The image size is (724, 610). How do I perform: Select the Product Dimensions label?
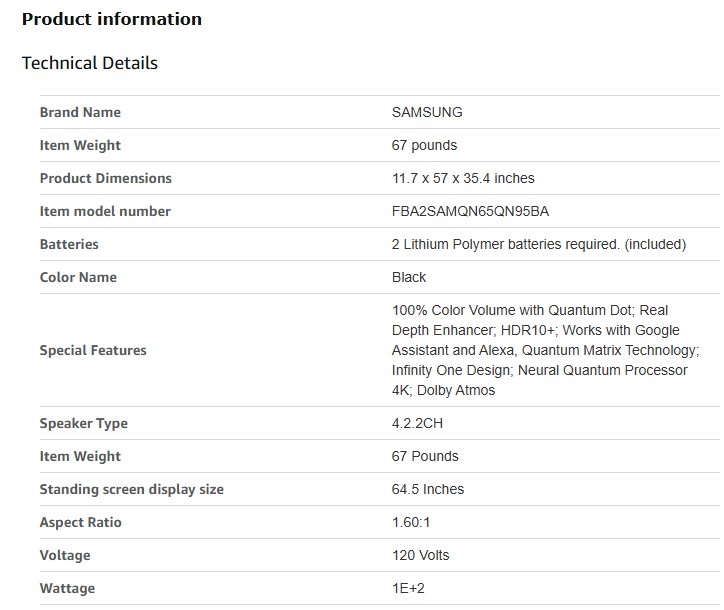click(105, 178)
